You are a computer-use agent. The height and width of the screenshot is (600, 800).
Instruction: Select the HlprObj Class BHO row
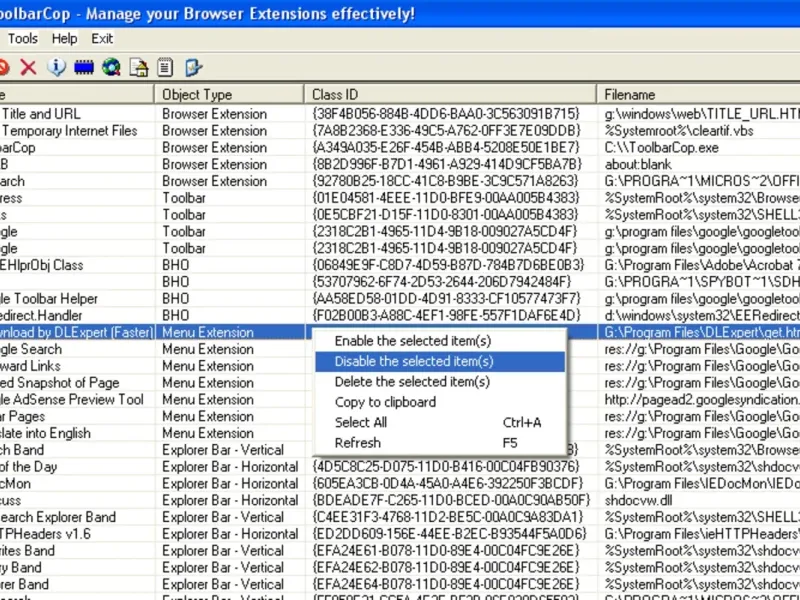point(400,265)
